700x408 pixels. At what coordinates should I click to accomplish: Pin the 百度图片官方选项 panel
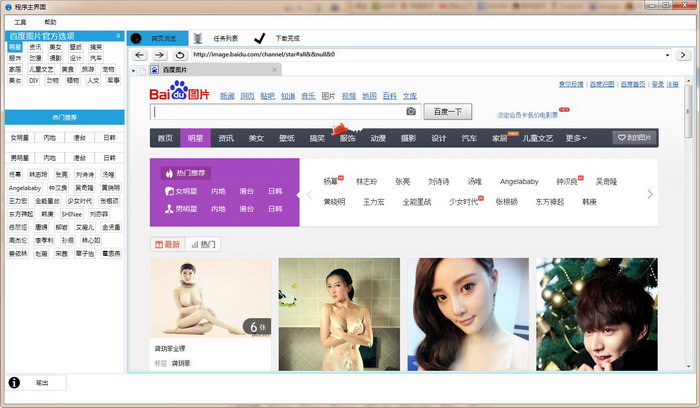(118, 36)
